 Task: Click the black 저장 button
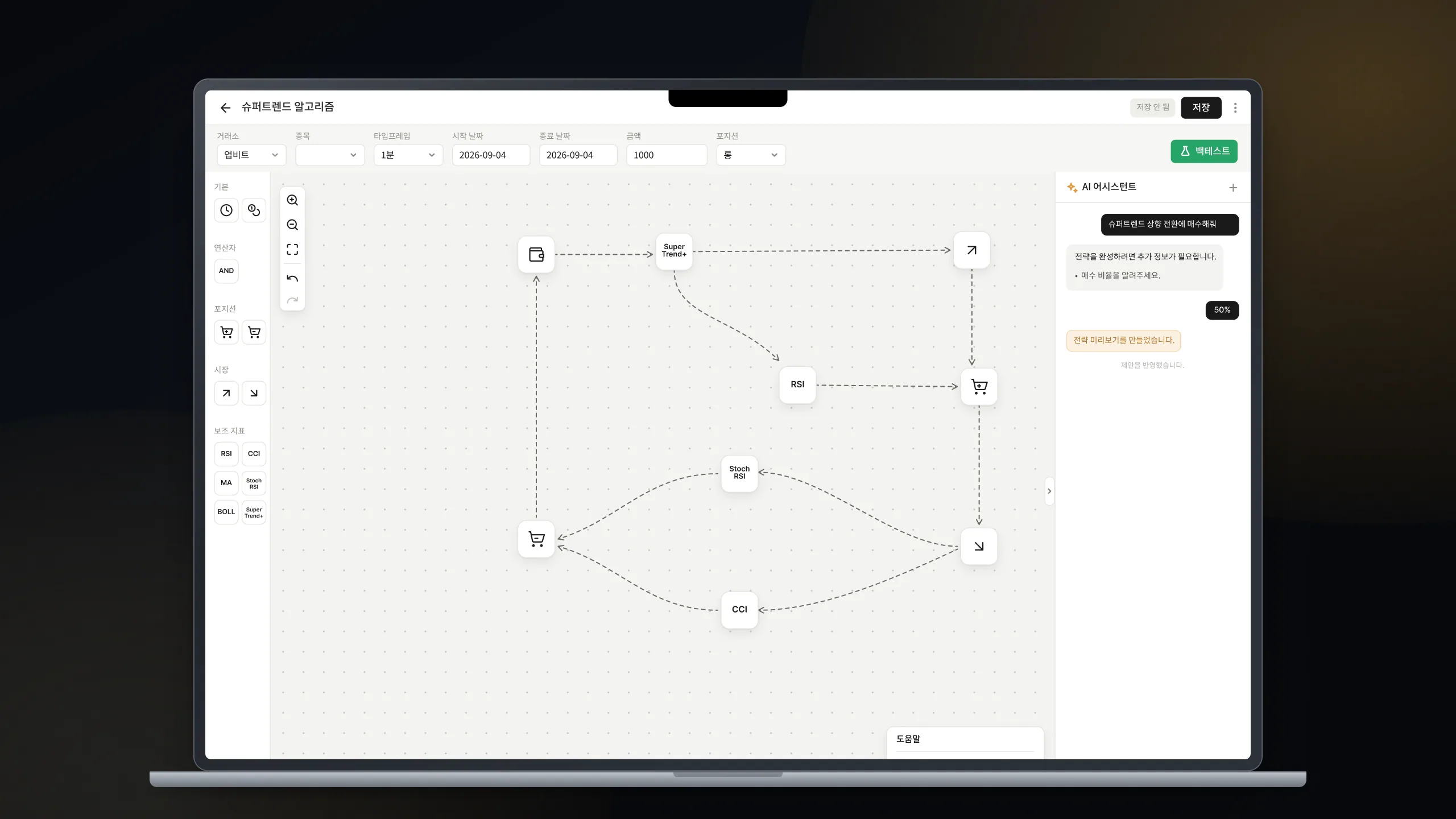1201,107
